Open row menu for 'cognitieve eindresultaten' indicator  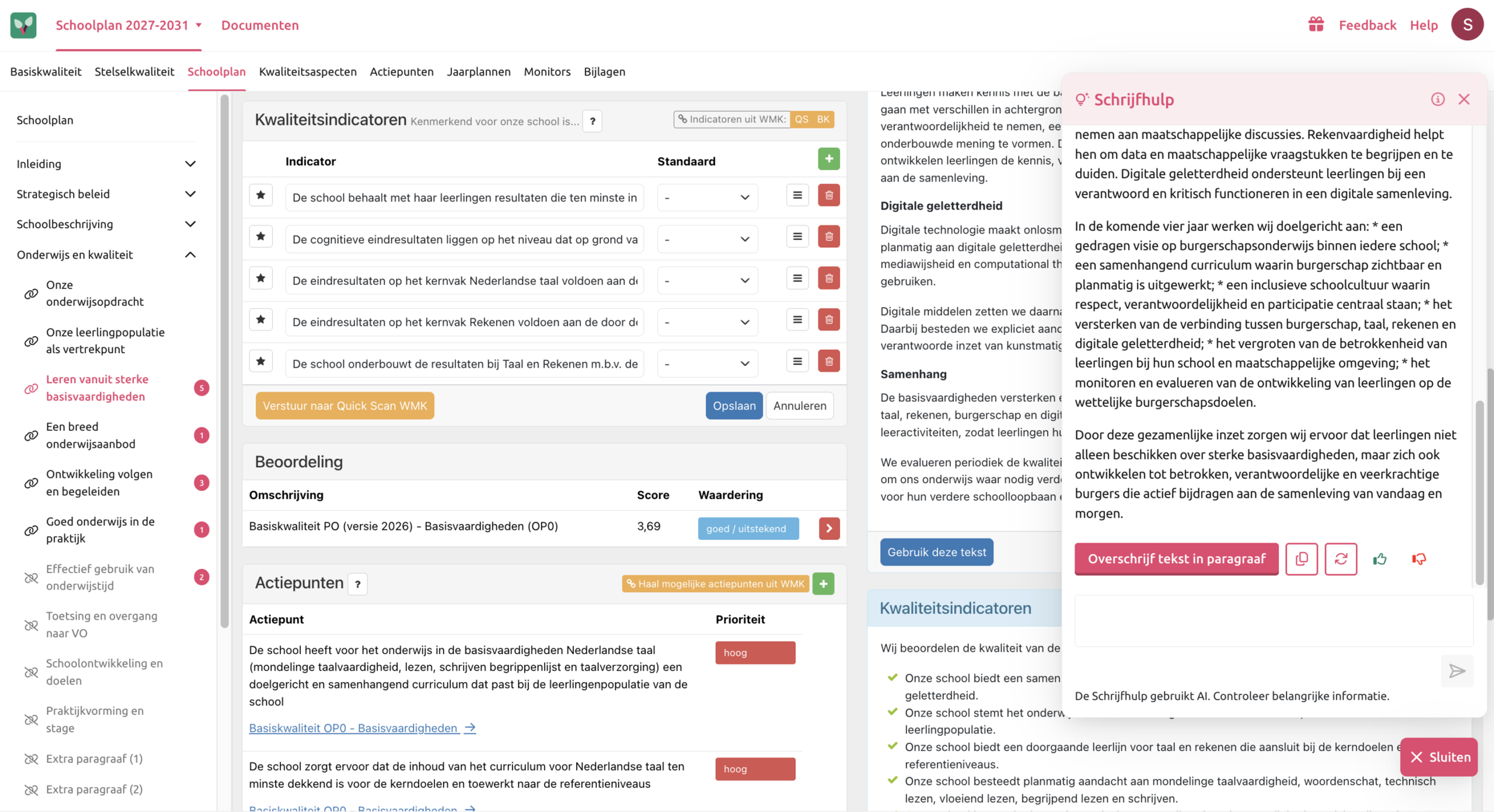[x=798, y=236]
